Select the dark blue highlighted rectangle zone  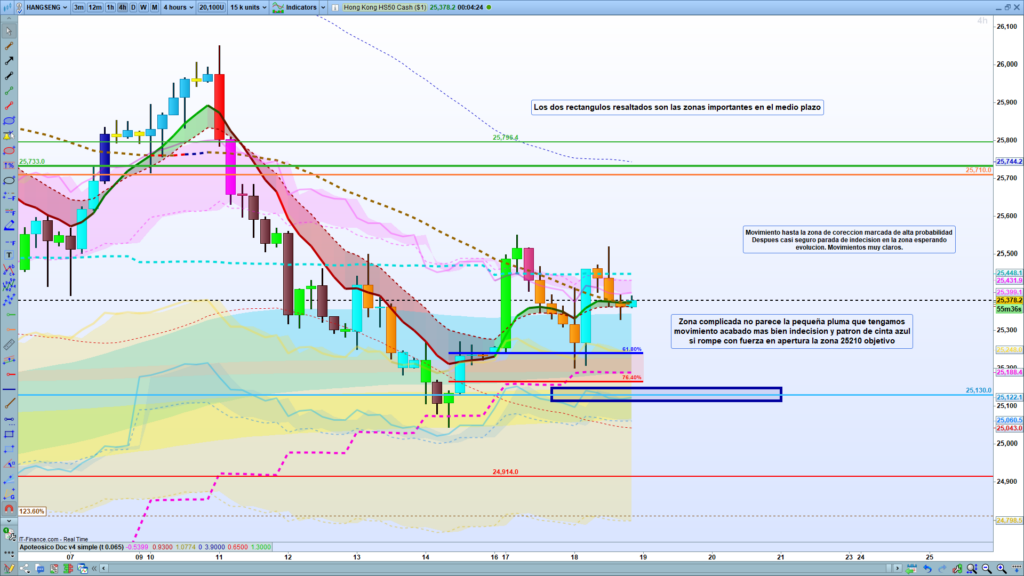click(666, 394)
